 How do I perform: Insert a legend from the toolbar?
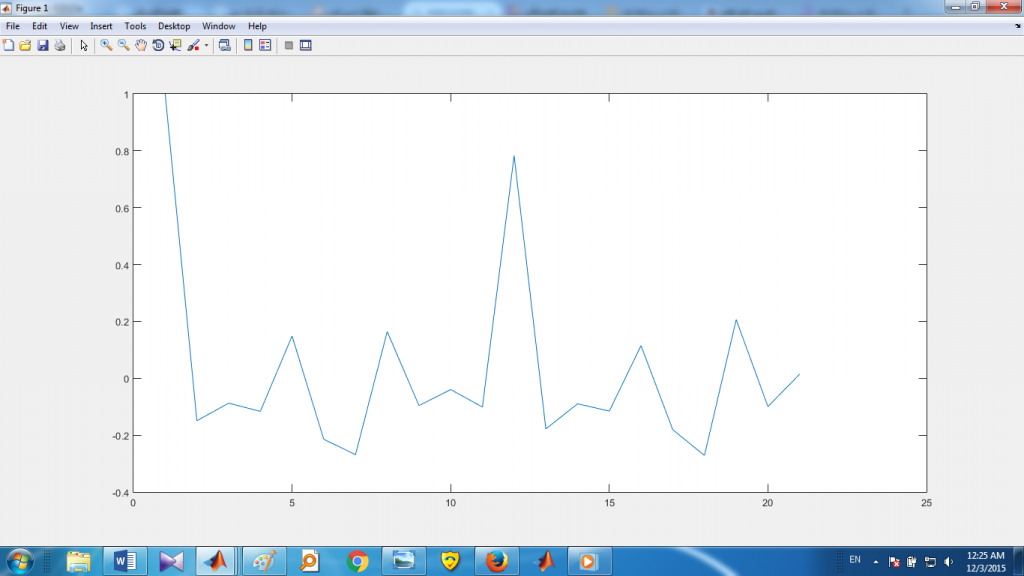(265, 45)
